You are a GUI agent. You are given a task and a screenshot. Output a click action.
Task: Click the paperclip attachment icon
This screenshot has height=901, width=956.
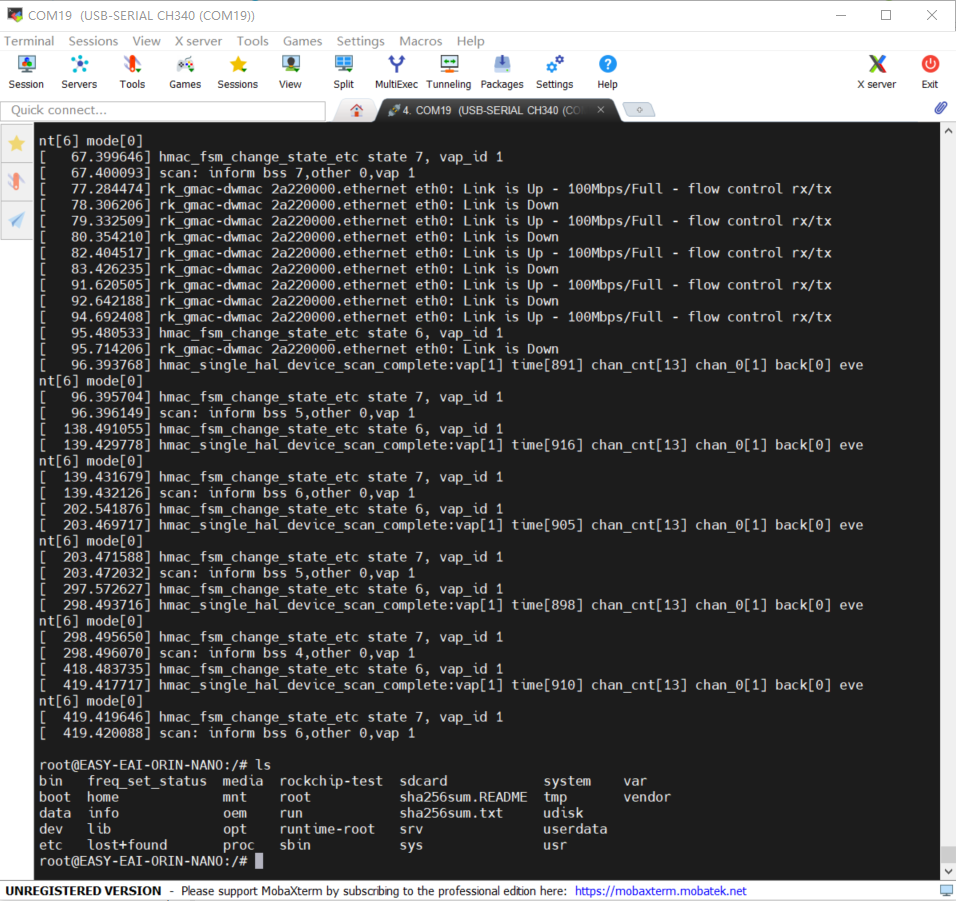coord(941,108)
